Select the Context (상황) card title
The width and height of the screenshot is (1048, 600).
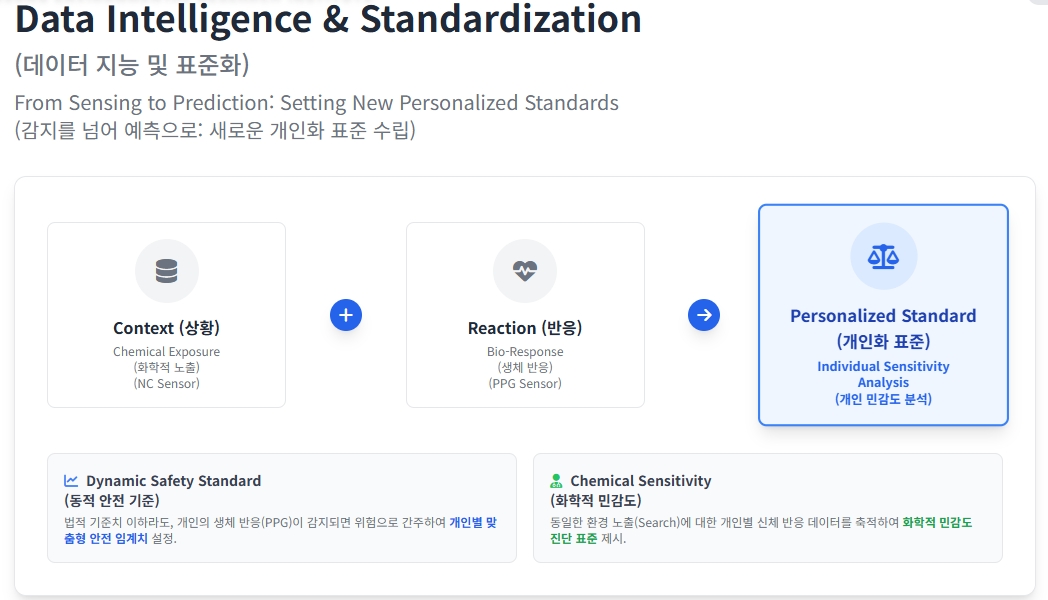pyautogui.click(x=166, y=328)
